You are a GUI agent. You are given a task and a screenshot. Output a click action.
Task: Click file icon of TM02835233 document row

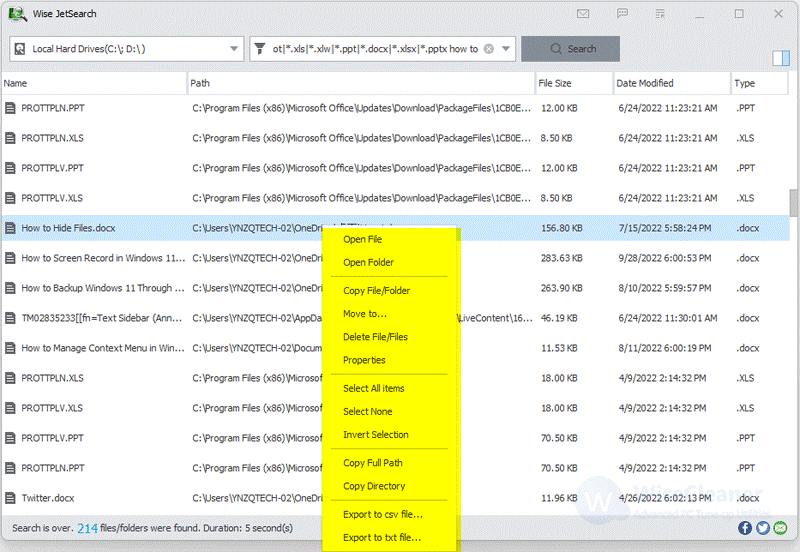[x=10, y=318]
